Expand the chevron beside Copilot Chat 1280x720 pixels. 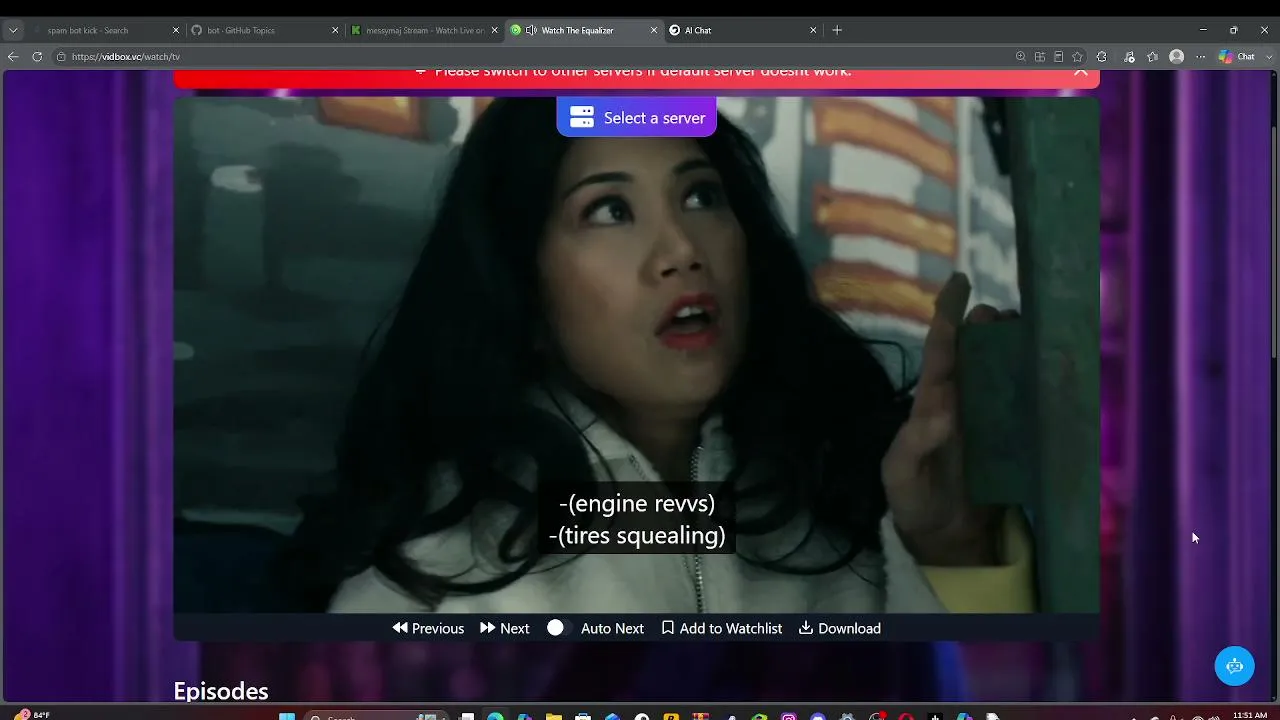[x=1267, y=57]
